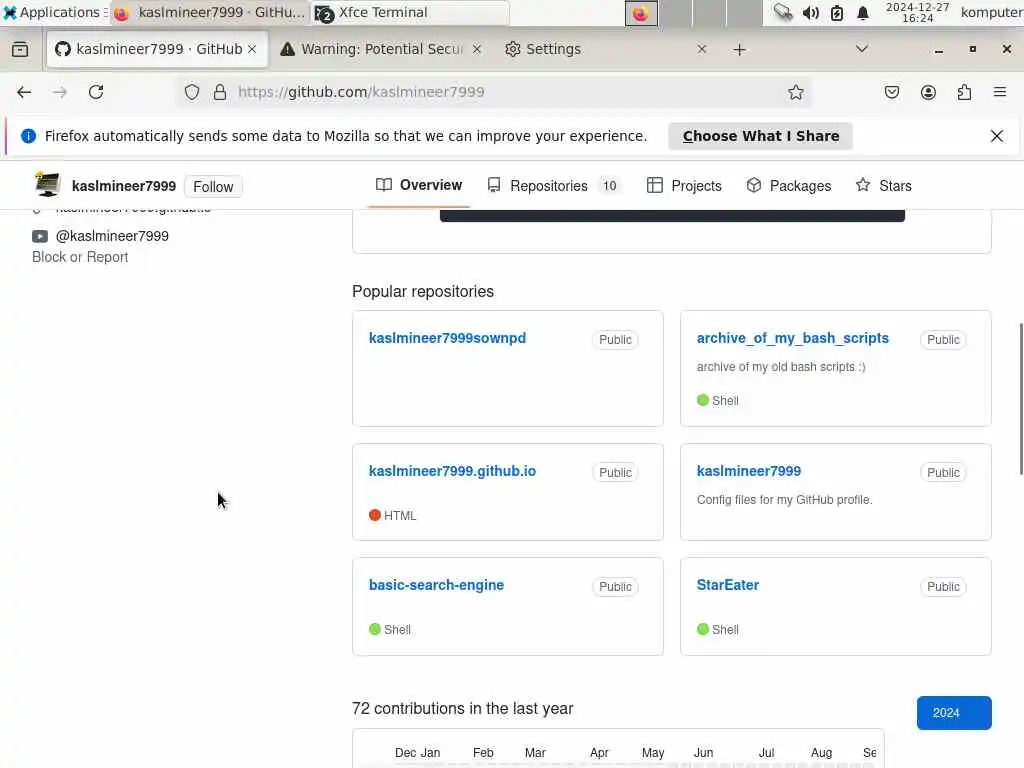Open kaslmineer7999sownpd repository
Image resolution: width=1024 pixels, height=768 pixels.
(447, 338)
